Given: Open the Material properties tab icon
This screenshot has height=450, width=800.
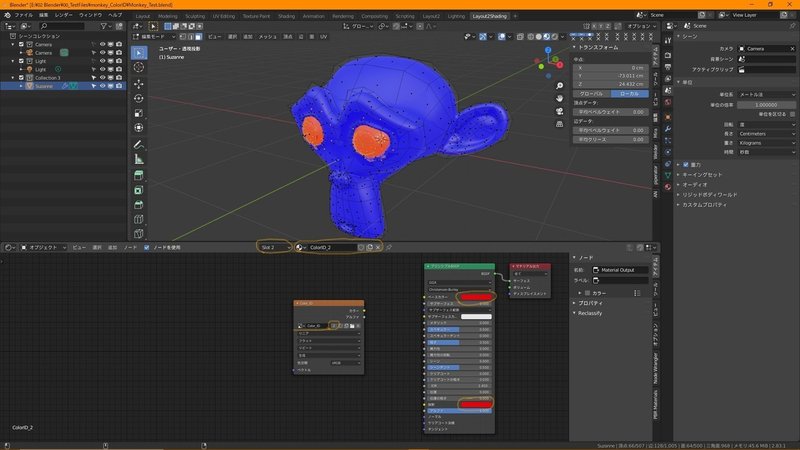Looking at the screenshot, I should coord(668,187).
